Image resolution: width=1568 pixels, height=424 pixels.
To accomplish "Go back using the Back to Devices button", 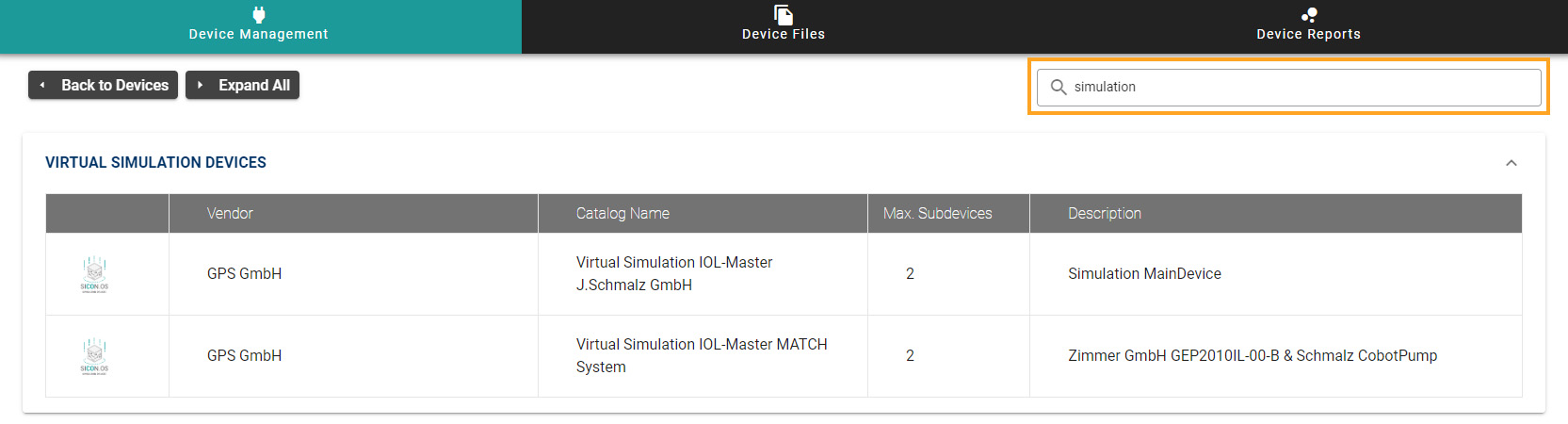I will (x=104, y=85).
